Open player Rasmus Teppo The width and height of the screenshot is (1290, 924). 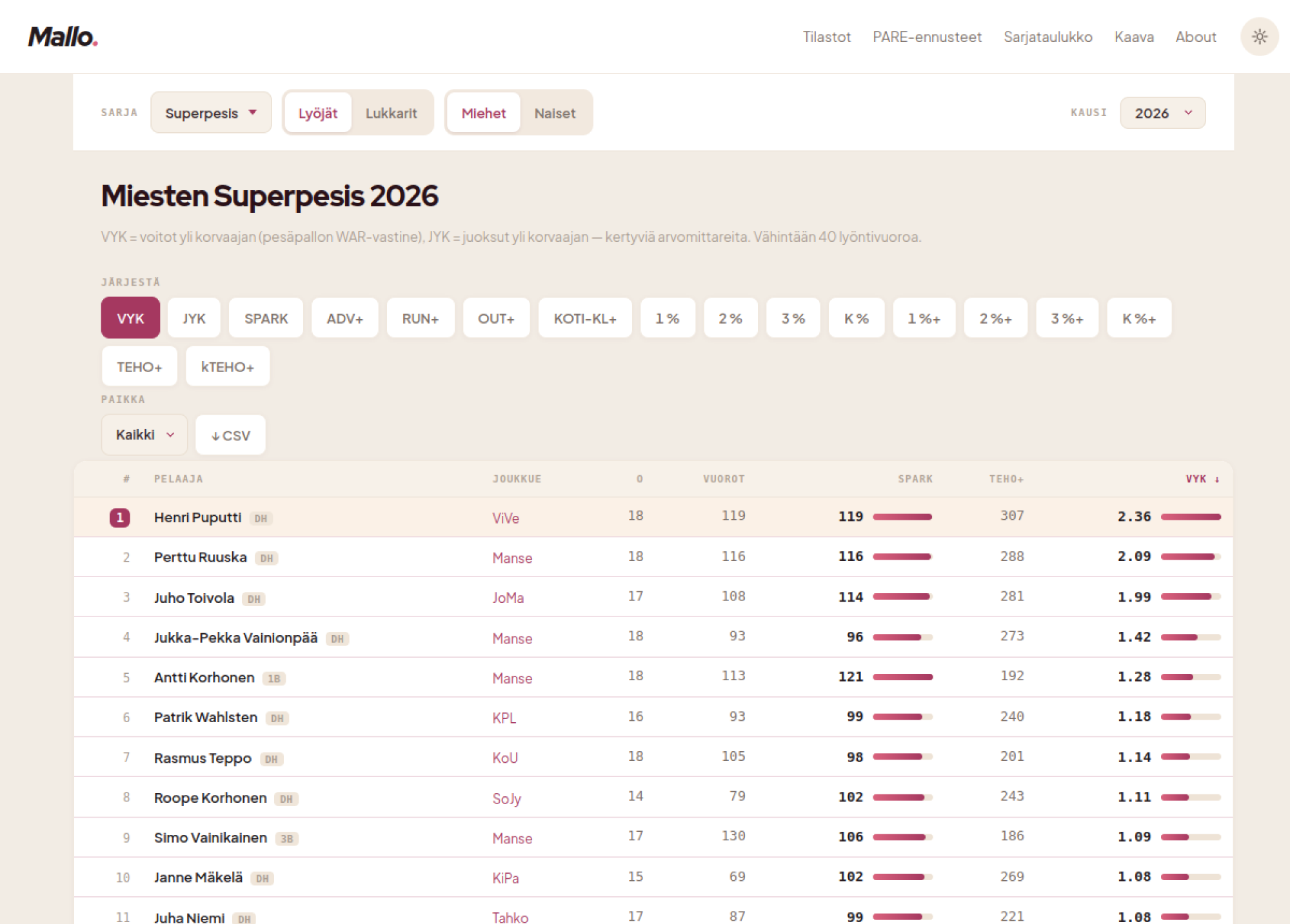pyautogui.click(x=203, y=758)
